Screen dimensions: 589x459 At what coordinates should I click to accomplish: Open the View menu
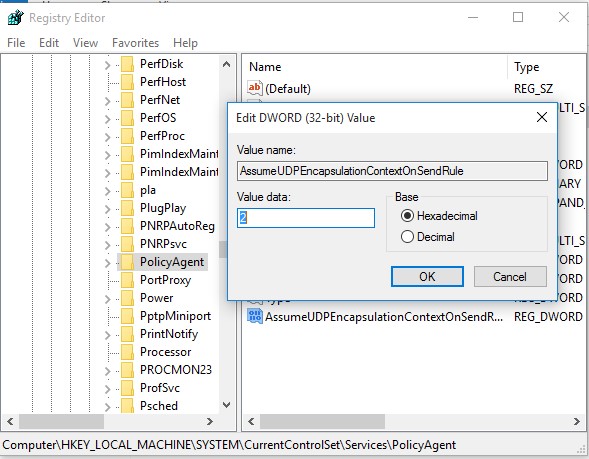point(85,43)
